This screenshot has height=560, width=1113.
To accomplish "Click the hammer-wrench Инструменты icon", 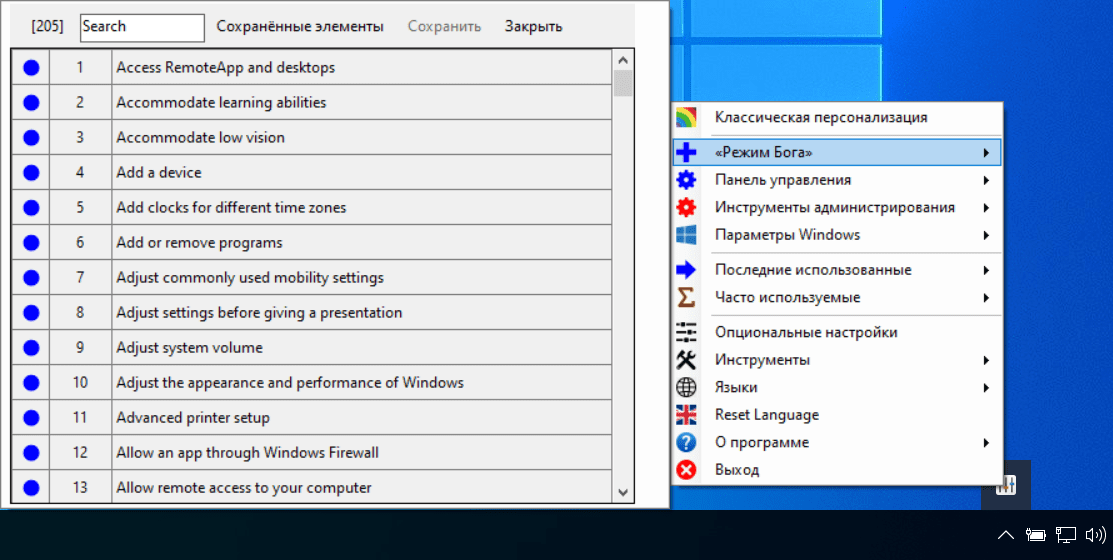I will click(x=686, y=360).
